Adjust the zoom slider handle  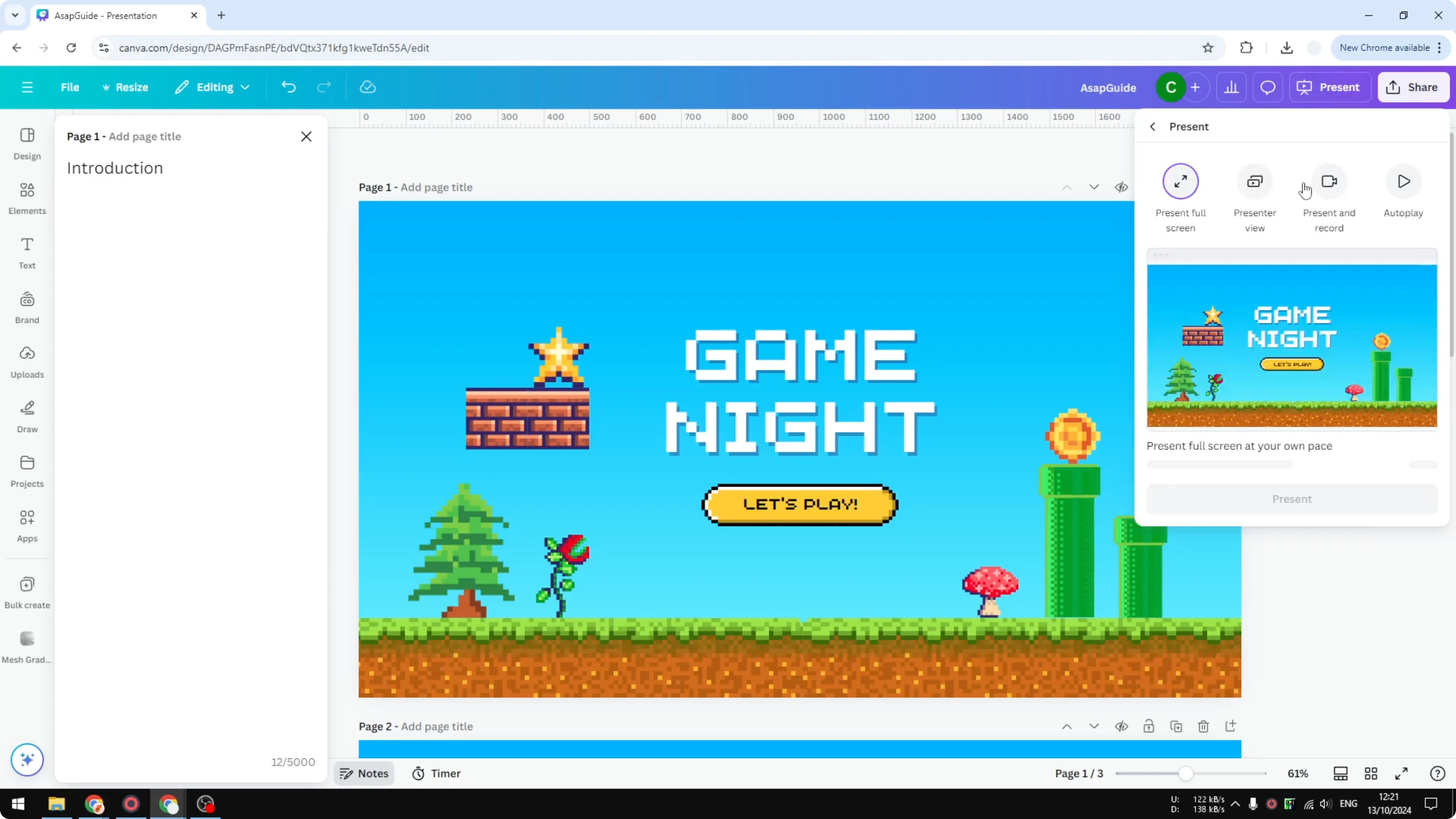coord(1187,773)
